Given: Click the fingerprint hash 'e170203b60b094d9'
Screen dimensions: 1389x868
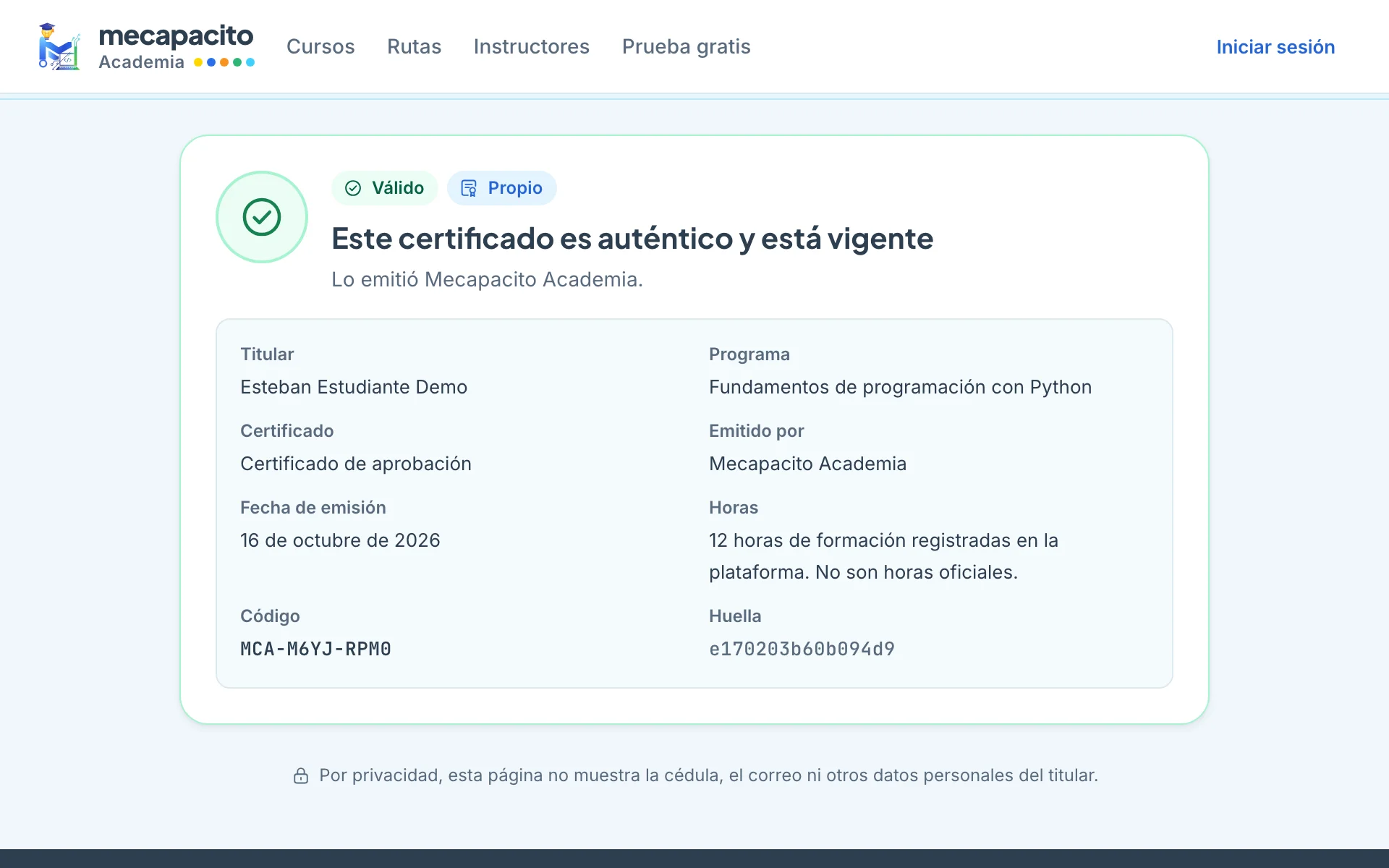Looking at the screenshot, I should pos(802,649).
